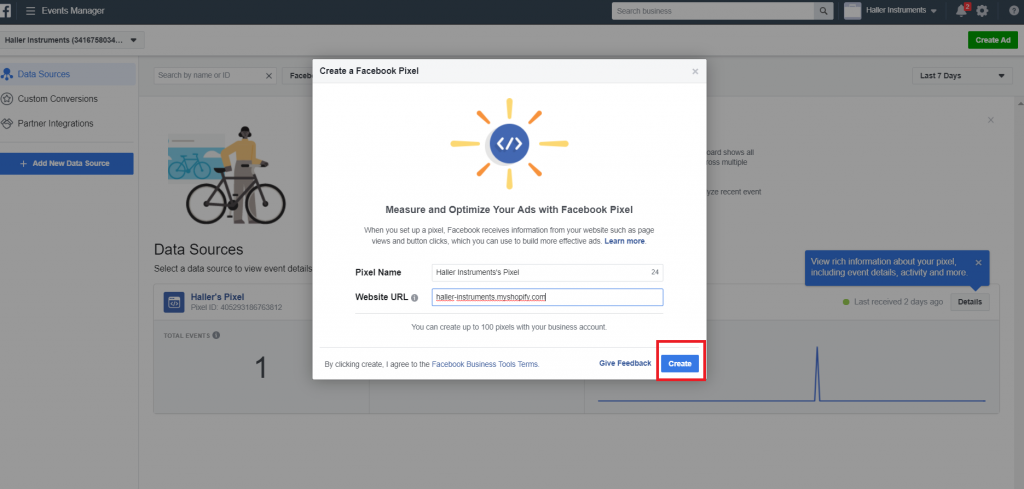This screenshot has width=1024, height=489.
Task: Open the settings gear icon
Action: 982,11
